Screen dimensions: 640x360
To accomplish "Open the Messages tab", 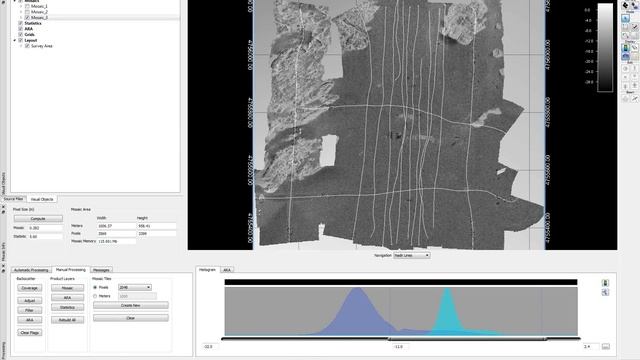I will click(x=101, y=270).
